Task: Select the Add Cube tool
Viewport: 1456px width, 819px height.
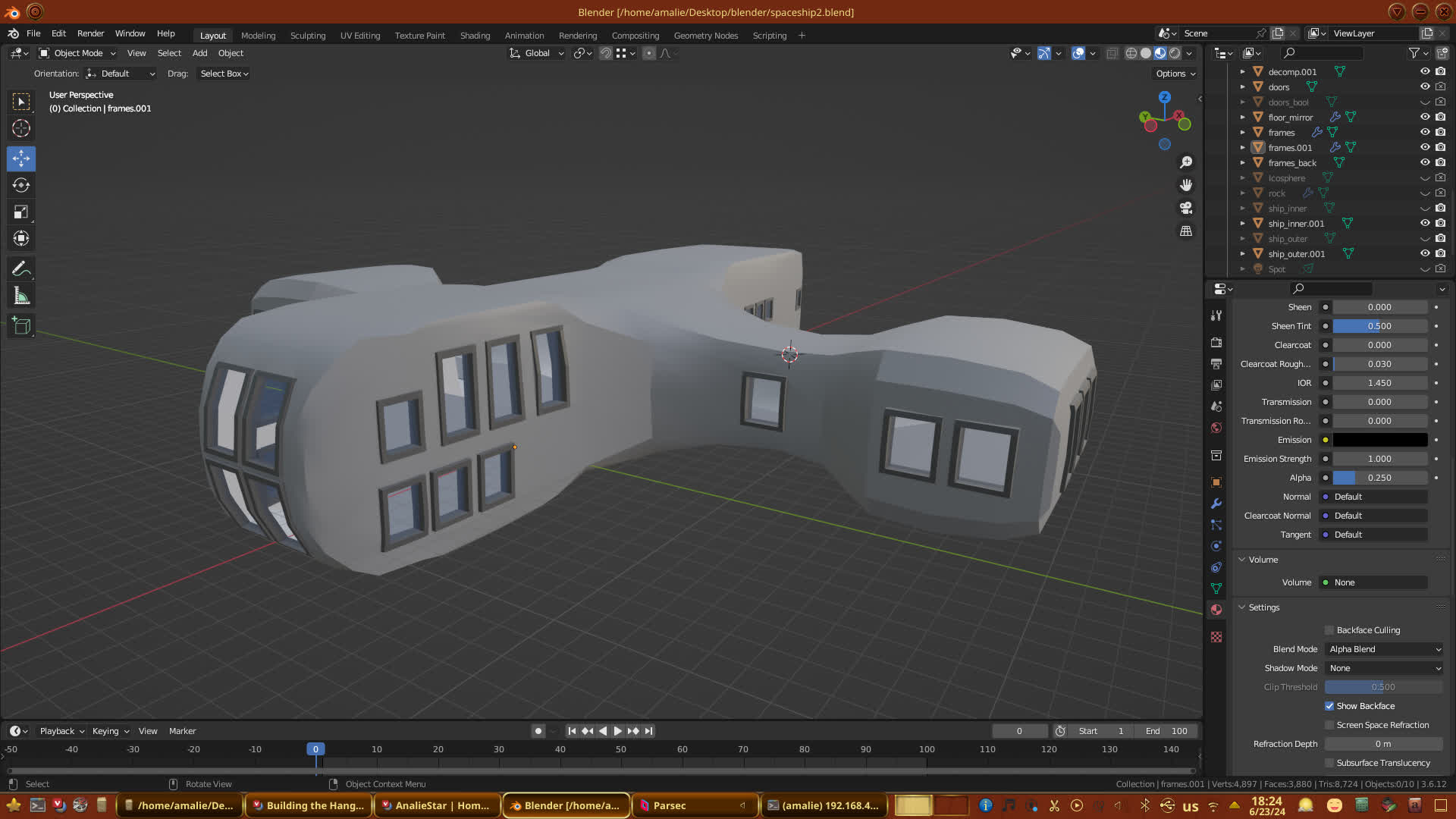Action: (21, 326)
